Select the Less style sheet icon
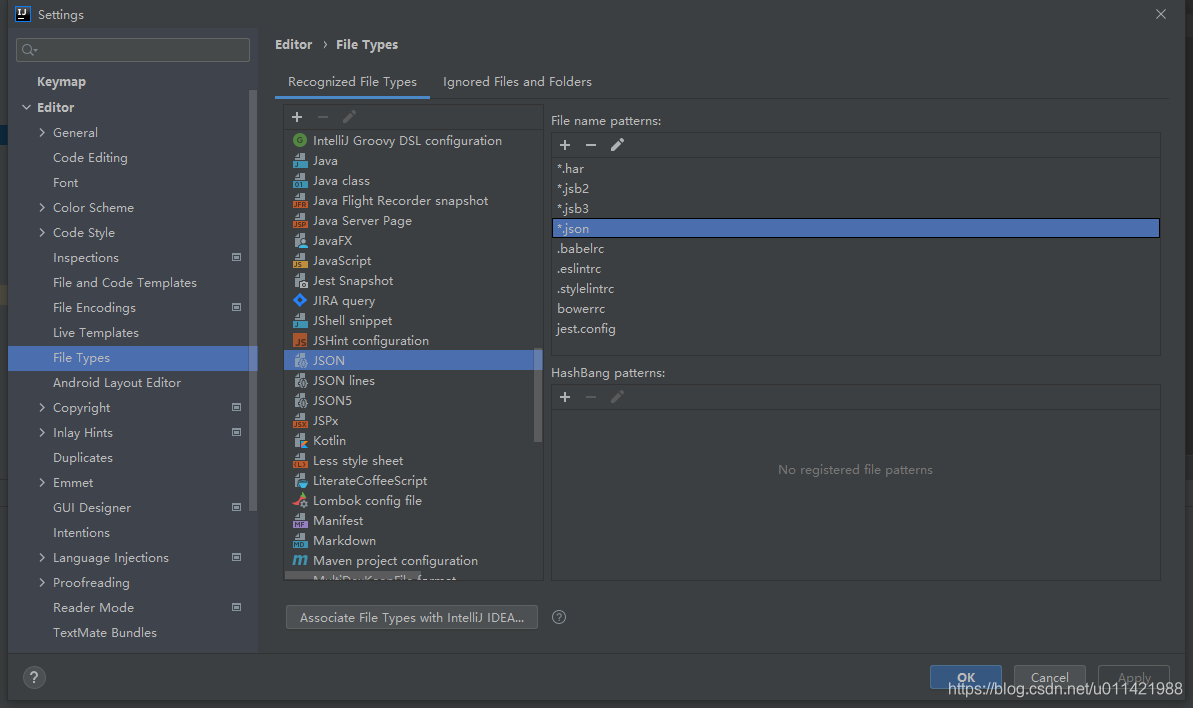1193x708 pixels. point(300,460)
